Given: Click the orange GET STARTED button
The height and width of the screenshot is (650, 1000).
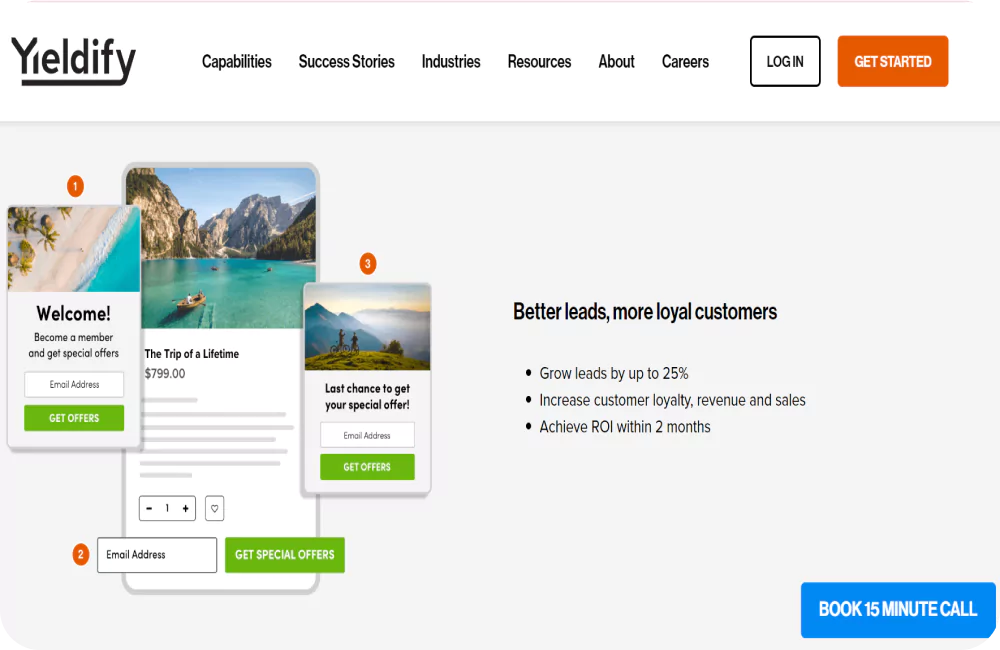Looking at the screenshot, I should pyautogui.click(x=893, y=61).
